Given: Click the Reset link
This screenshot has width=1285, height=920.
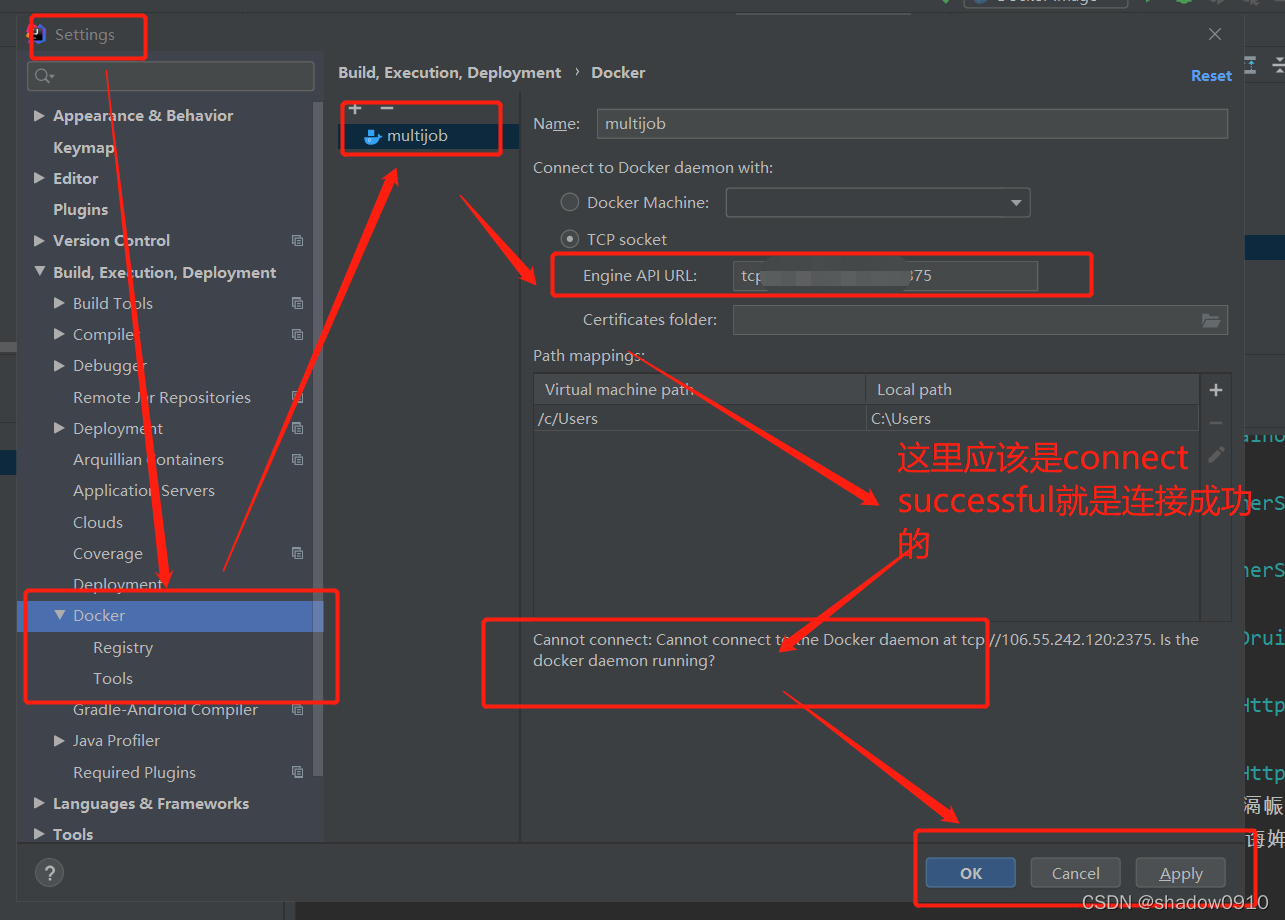Looking at the screenshot, I should coord(1211,76).
